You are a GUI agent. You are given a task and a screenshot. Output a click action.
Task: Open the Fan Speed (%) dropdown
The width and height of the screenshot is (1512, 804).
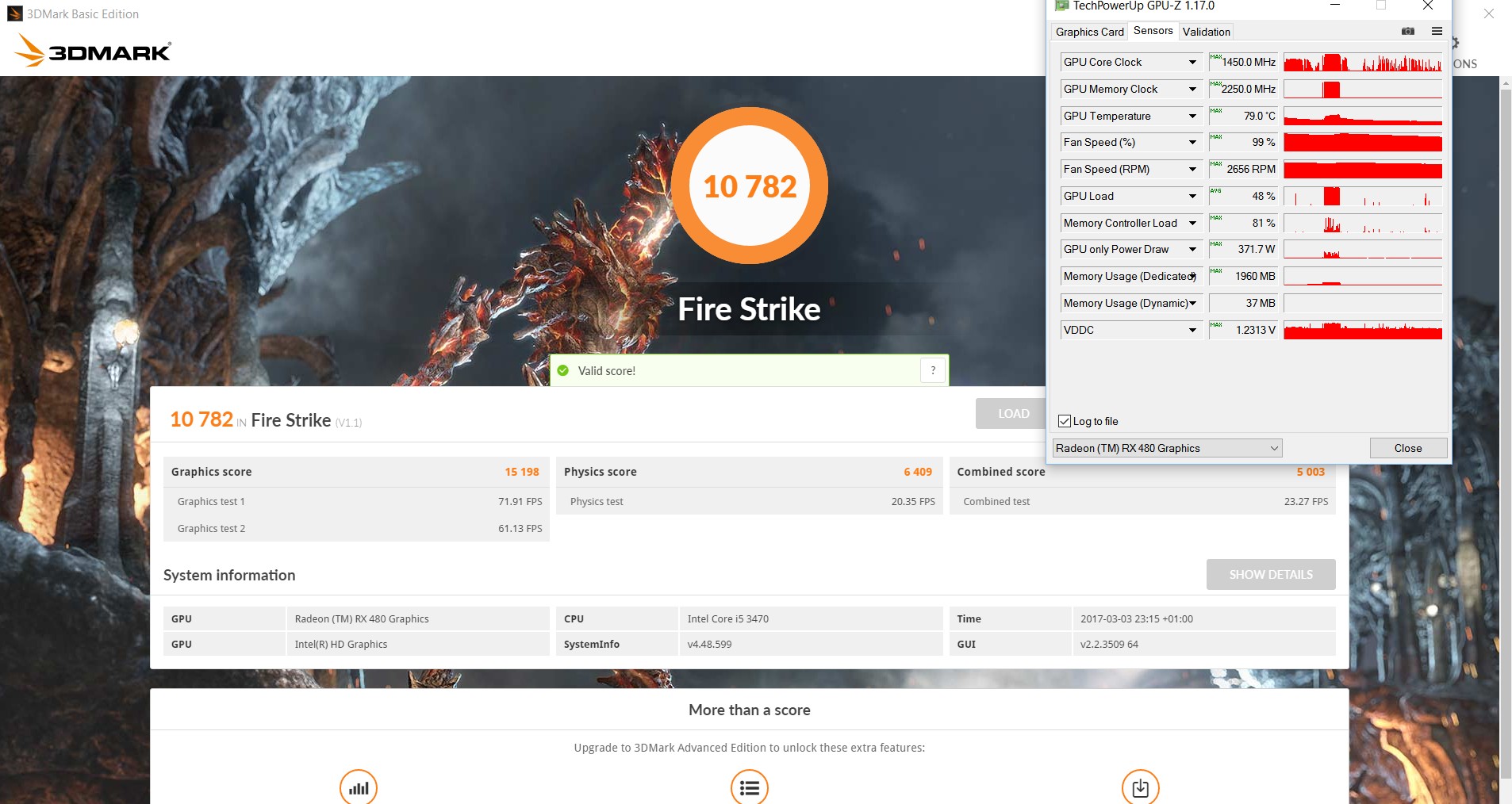pos(1192,142)
